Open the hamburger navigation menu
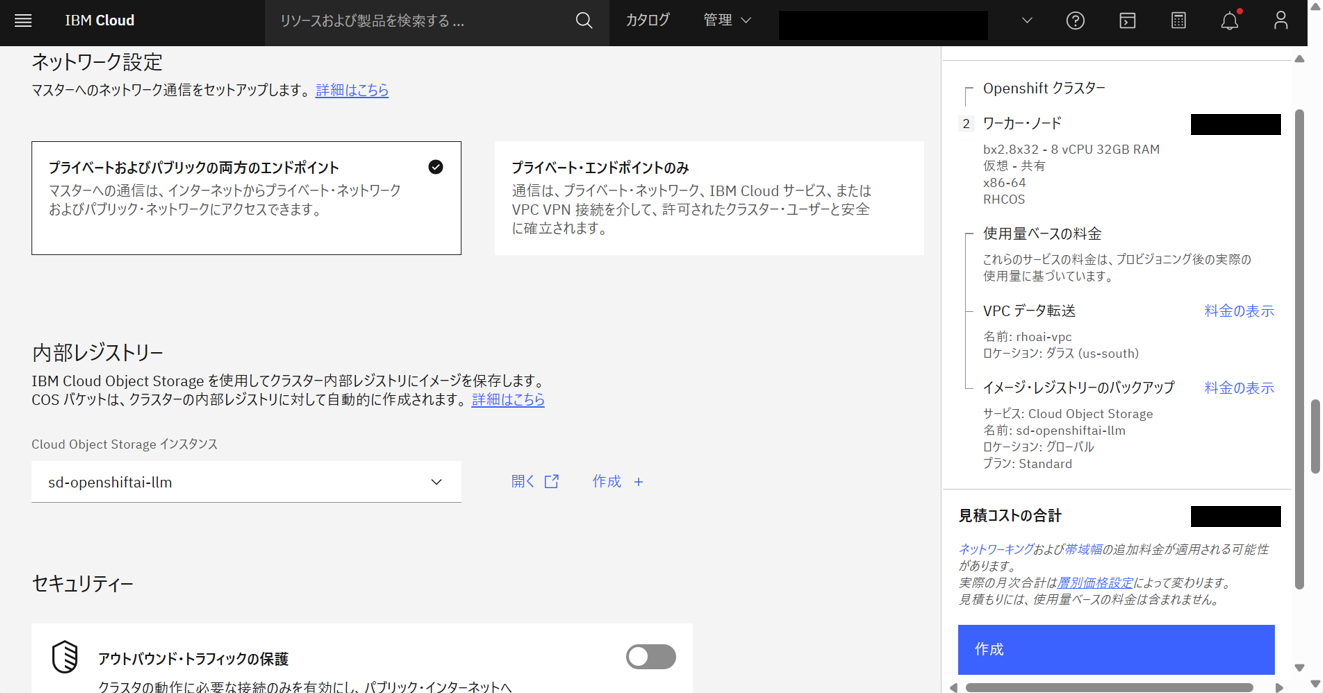Screen dimensions: 1323x693 (x=23, y=20)
